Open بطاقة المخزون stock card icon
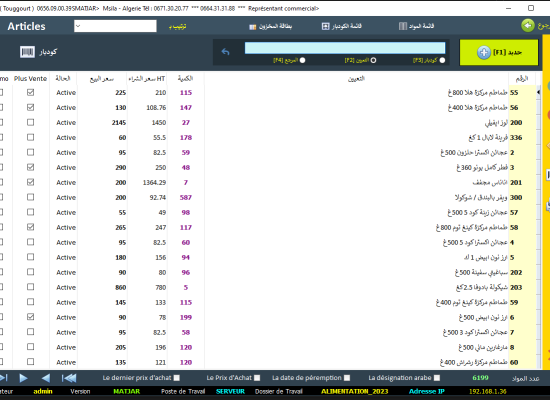 point(253,27)
